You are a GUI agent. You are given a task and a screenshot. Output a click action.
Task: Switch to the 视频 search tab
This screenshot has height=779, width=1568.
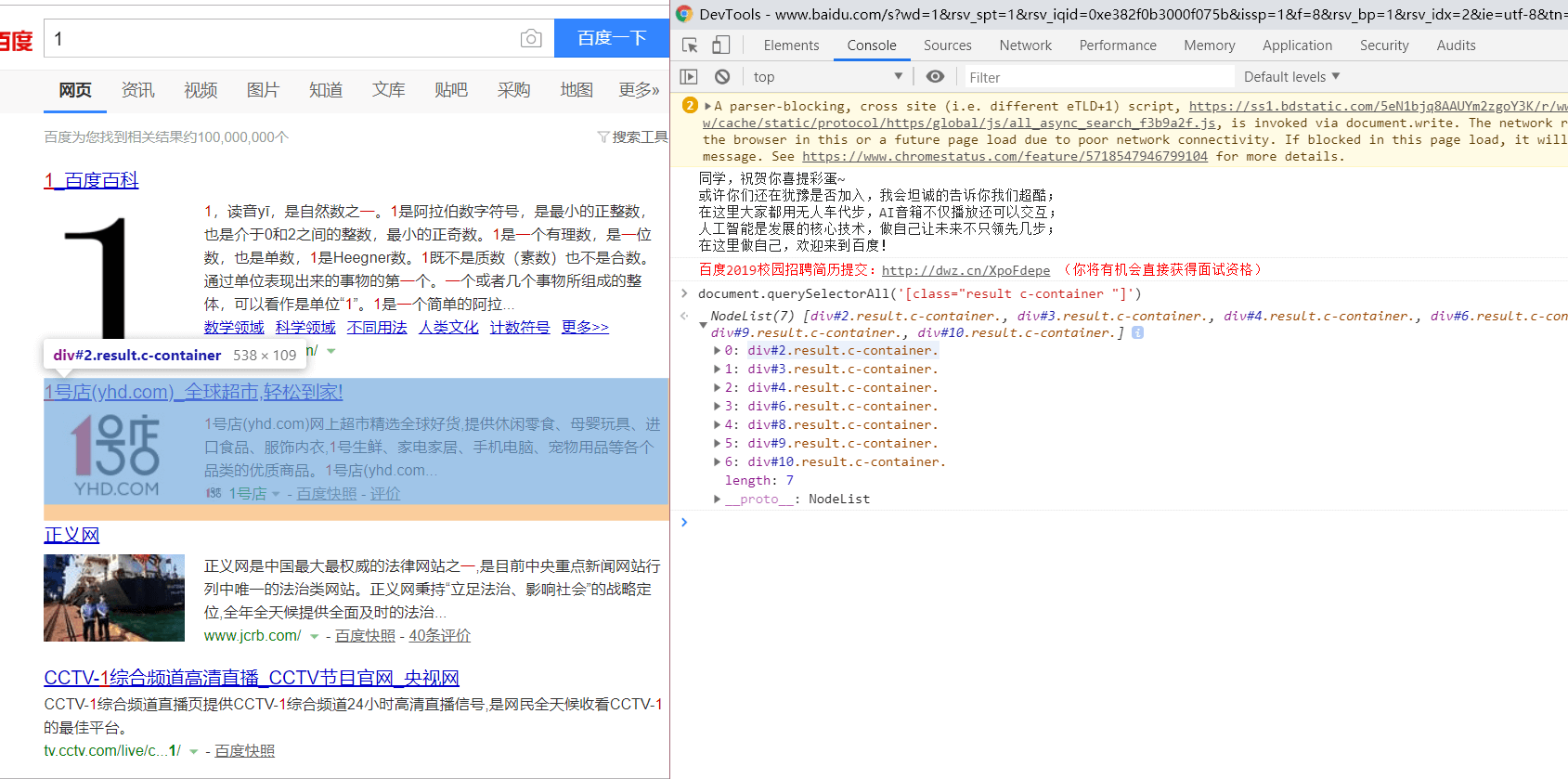click(201, 90)
